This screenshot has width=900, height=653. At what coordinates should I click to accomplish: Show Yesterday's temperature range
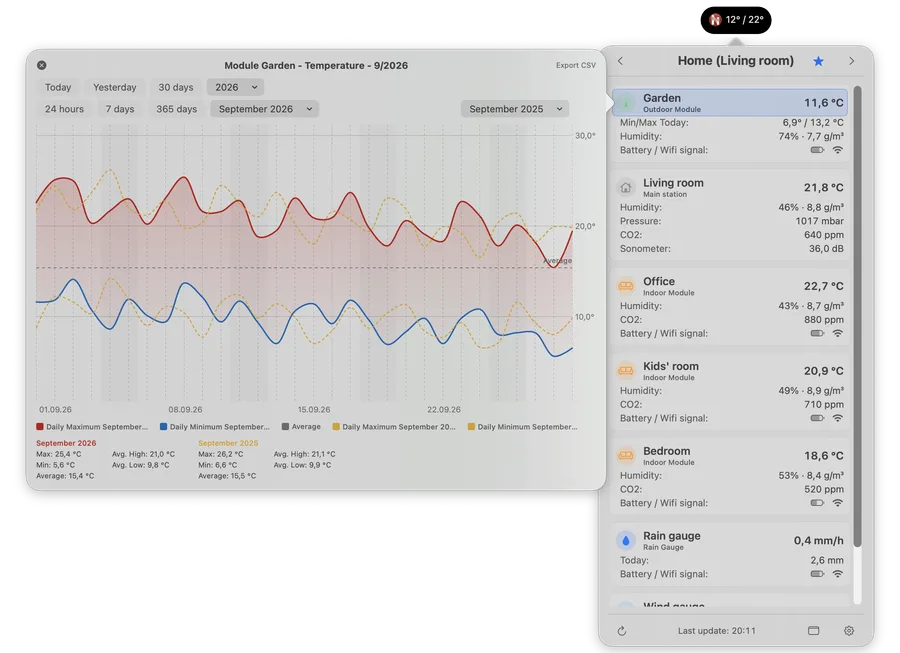(115, 87)
